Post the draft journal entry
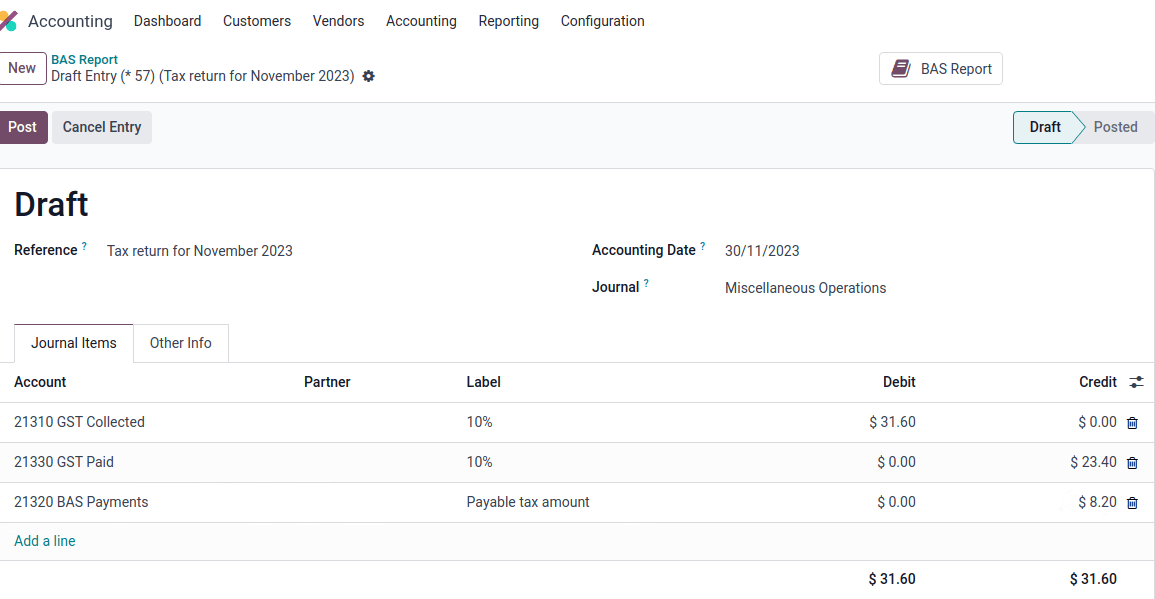The image size is (1155, 599). click(x=23, y=127)
